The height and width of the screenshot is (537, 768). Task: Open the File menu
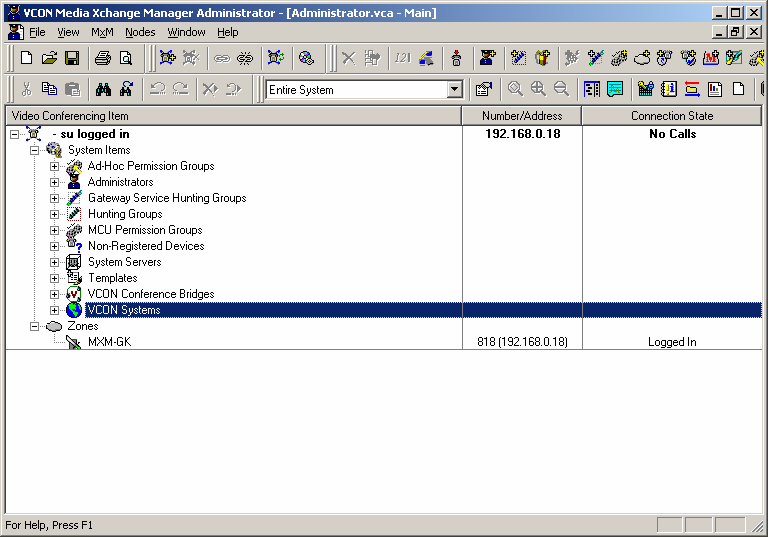(37, 32)
